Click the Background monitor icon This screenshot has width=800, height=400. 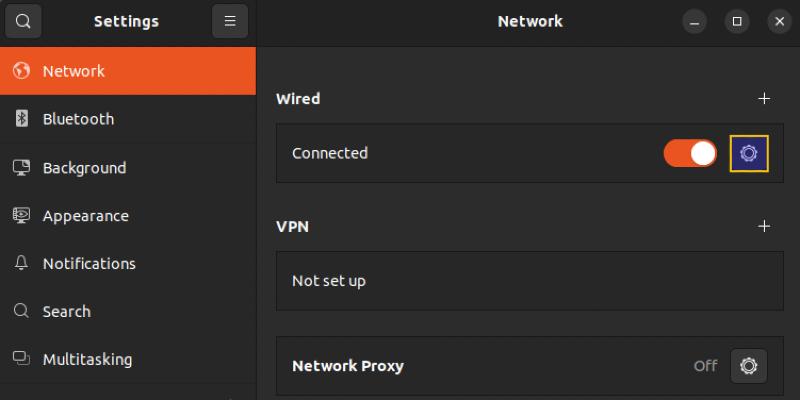(x=21, y=167)
